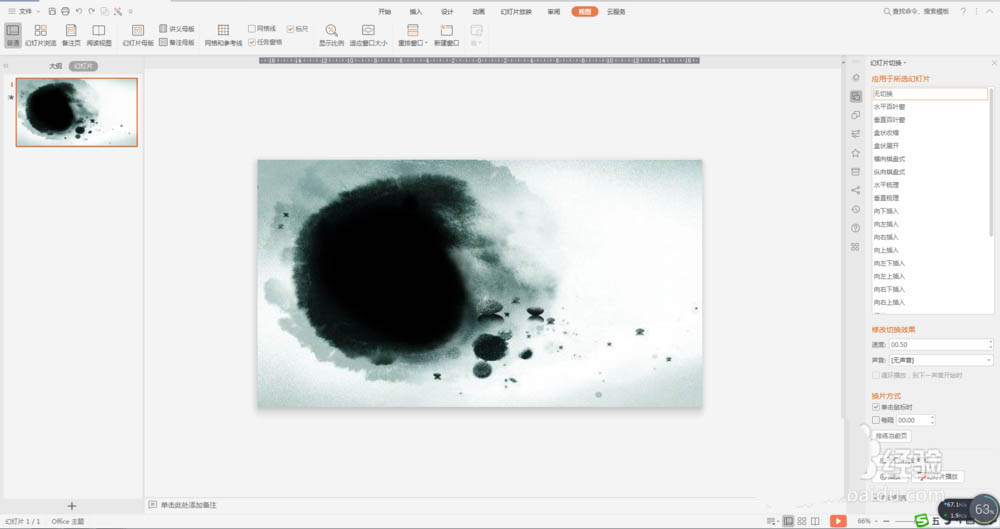Open the Slide Master (幻灯片母版)

(x=138, y=35)
